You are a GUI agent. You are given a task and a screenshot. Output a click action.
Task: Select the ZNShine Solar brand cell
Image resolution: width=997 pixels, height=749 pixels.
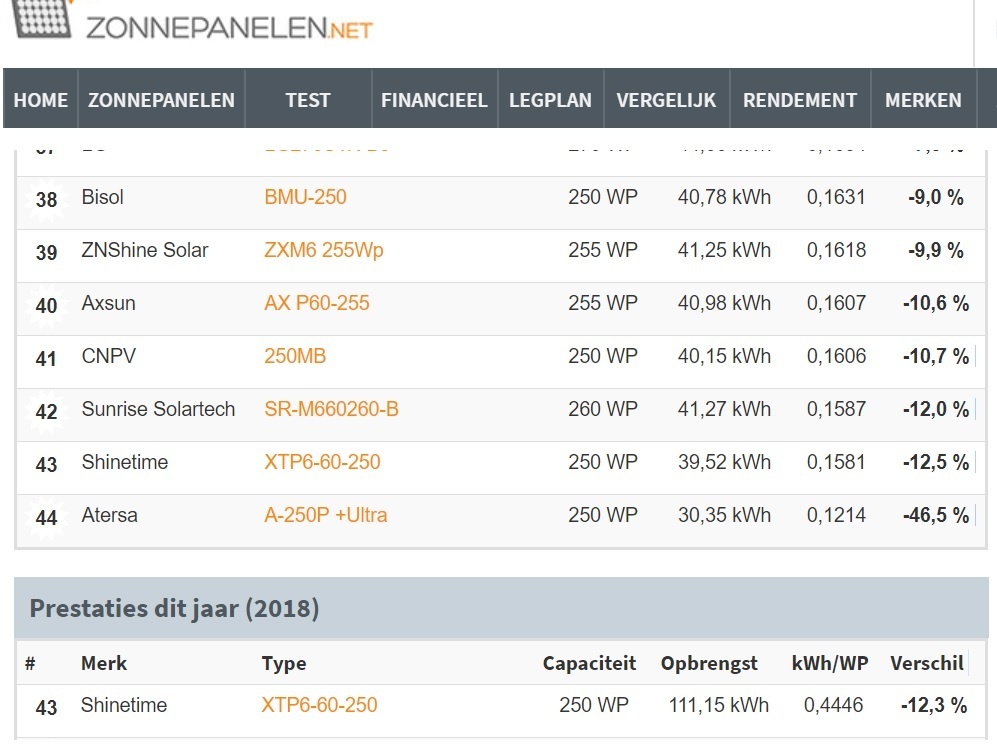(x=145, y=251)
